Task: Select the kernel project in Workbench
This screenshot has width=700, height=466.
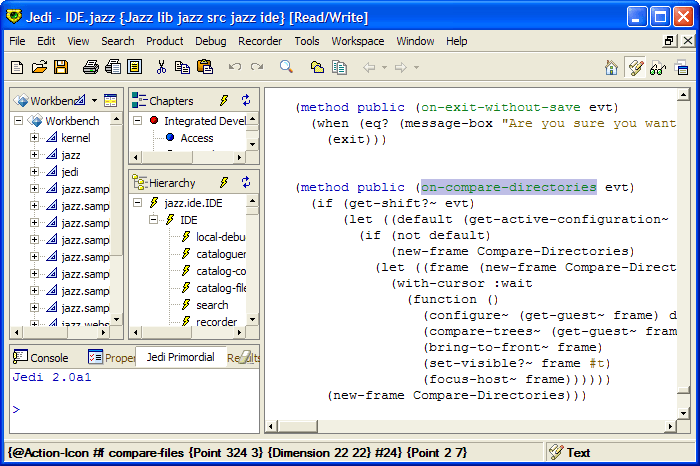Action: pyautogui.click(x=75, y=138)
